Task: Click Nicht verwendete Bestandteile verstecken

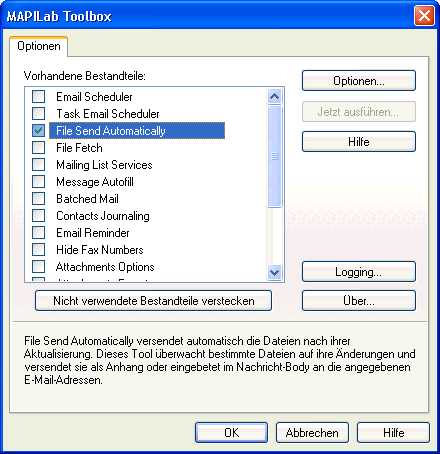Action: coord(153,301)
